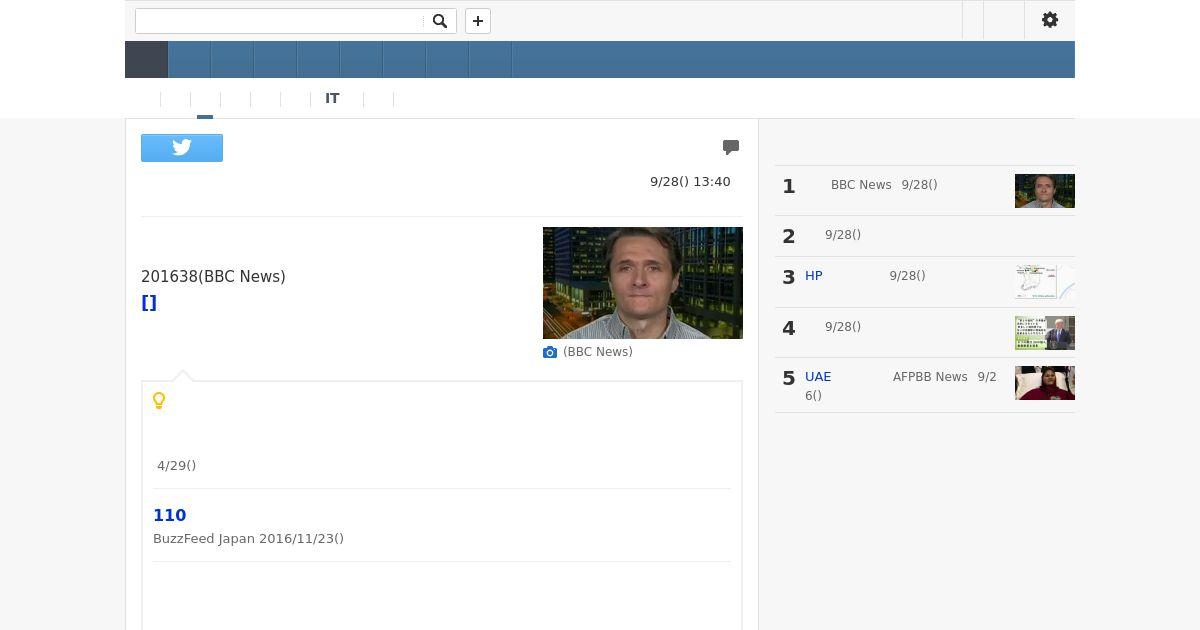Viewport: 1200px width, 630px height.
Task: Open the related article titled 110
Action: [170, 515]
